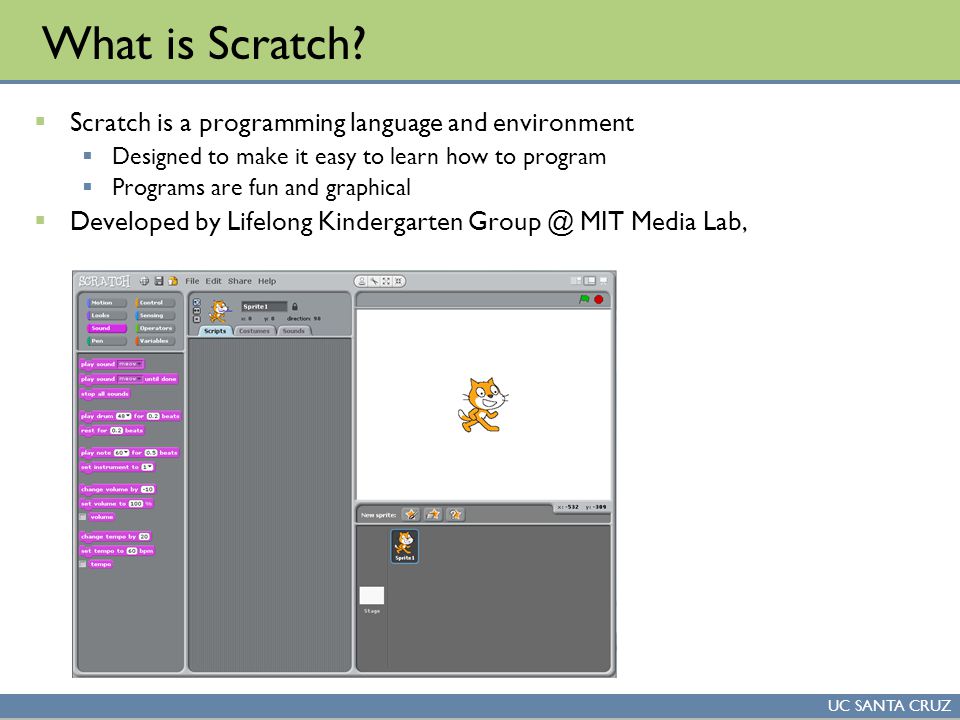Open the Share menu
Viewport: 960px width, 720px height.
coord(239,281)
